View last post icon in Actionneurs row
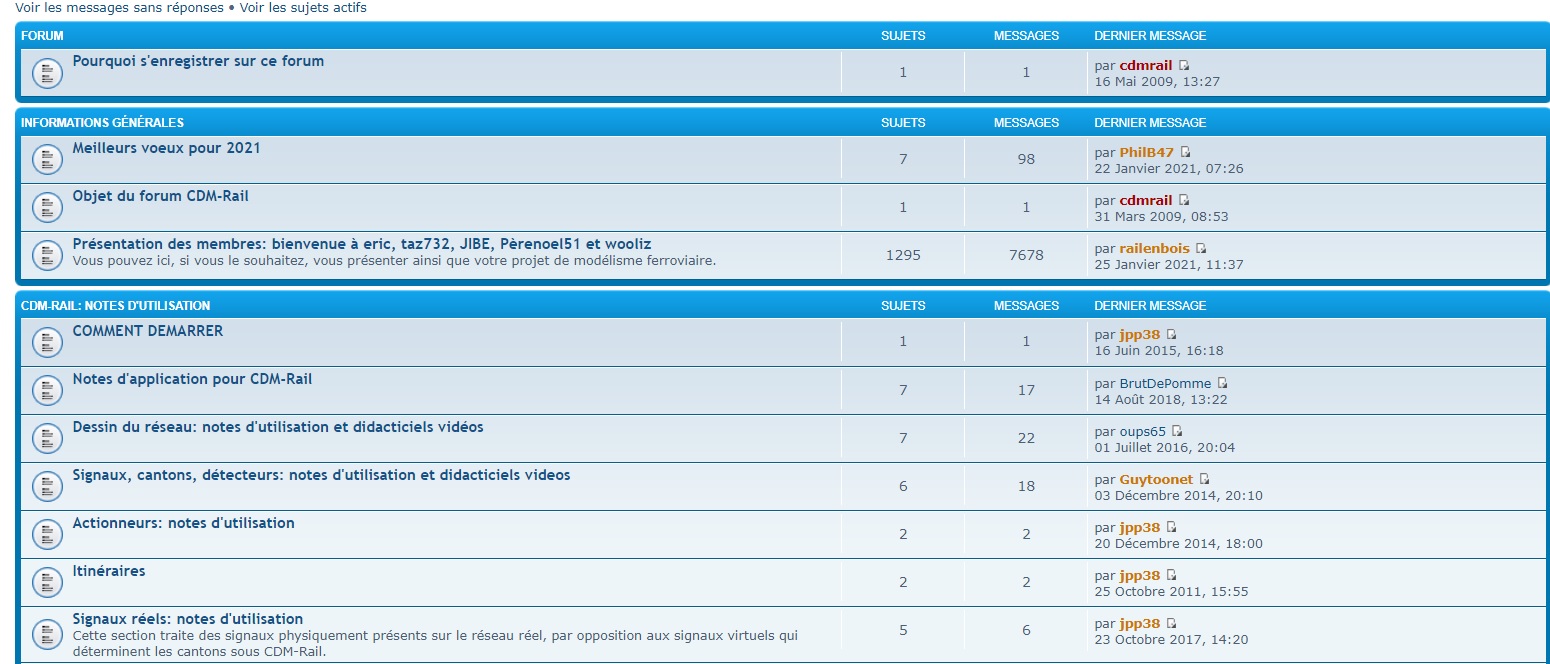1550x664 pixels. (1172, 528)
